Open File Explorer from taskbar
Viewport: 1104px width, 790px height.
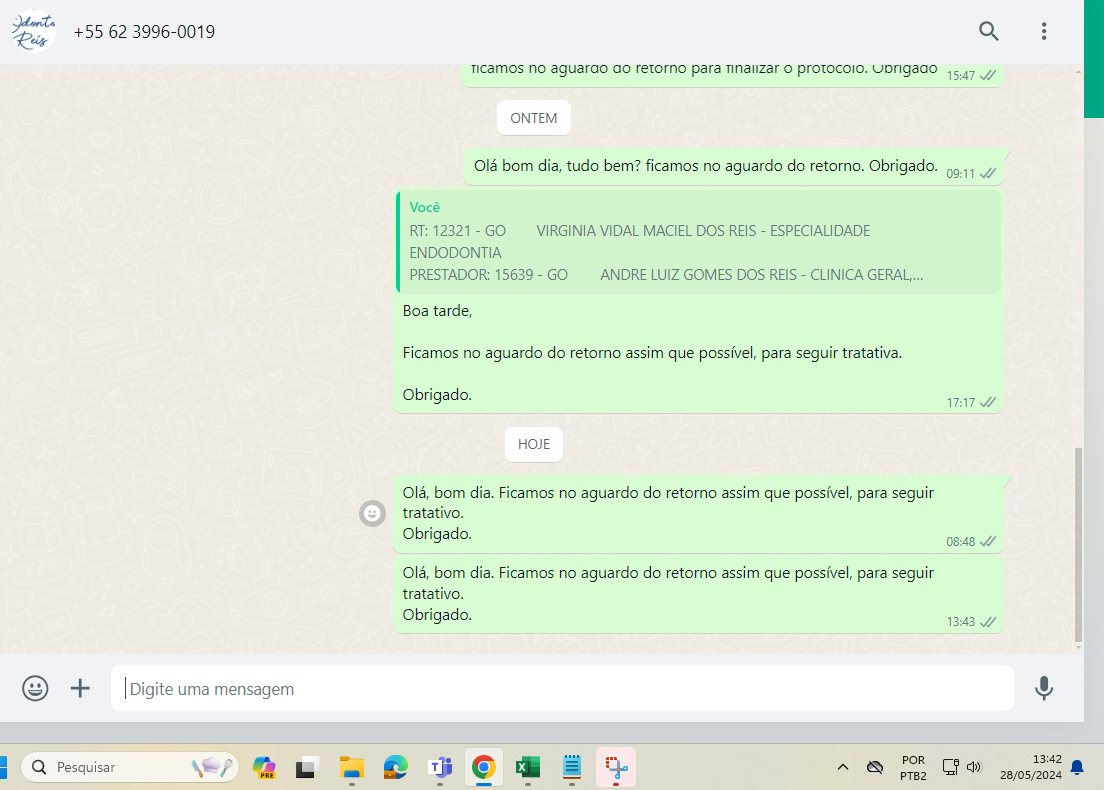351,767
